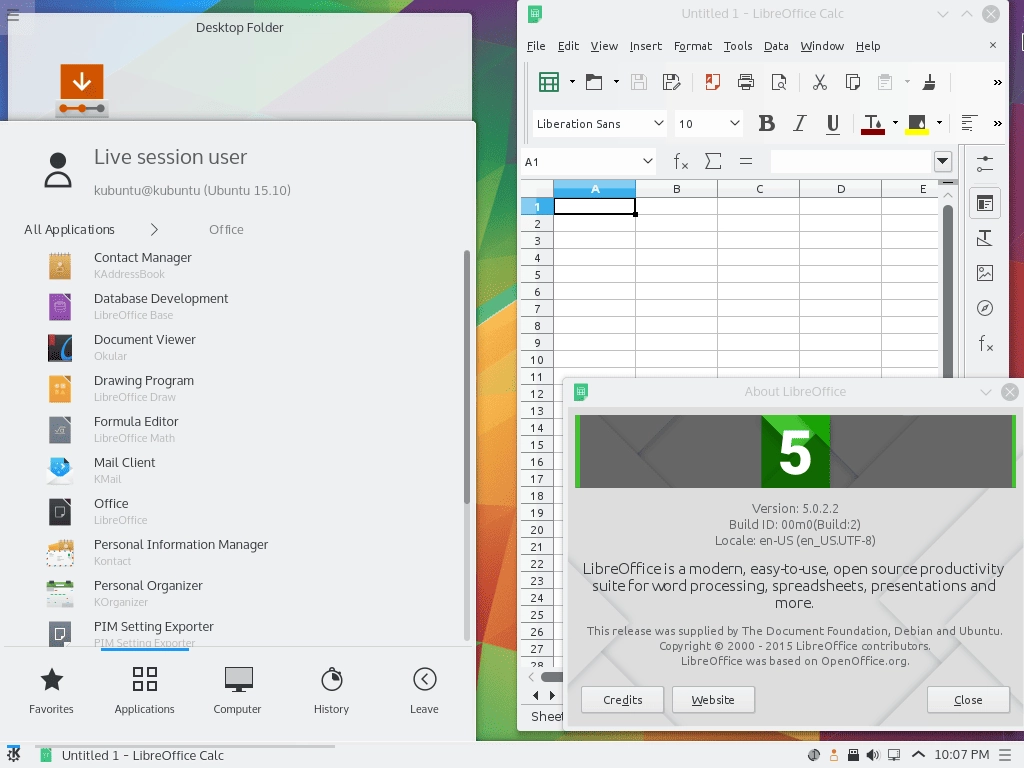Click the New spreadsheet icon in Calc
The width and height of the screenshot is (1024, 768).
[x=549, y=82]
